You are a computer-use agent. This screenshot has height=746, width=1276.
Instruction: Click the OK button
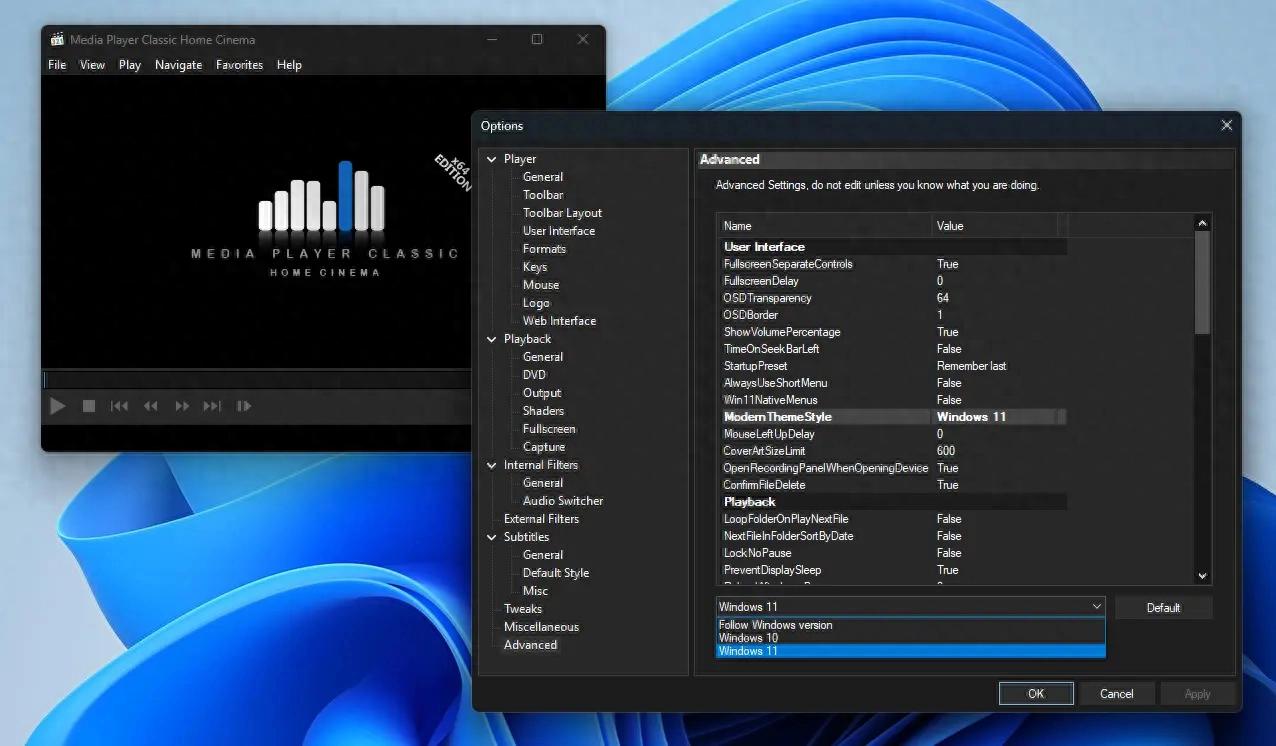tap(1036, 694)
